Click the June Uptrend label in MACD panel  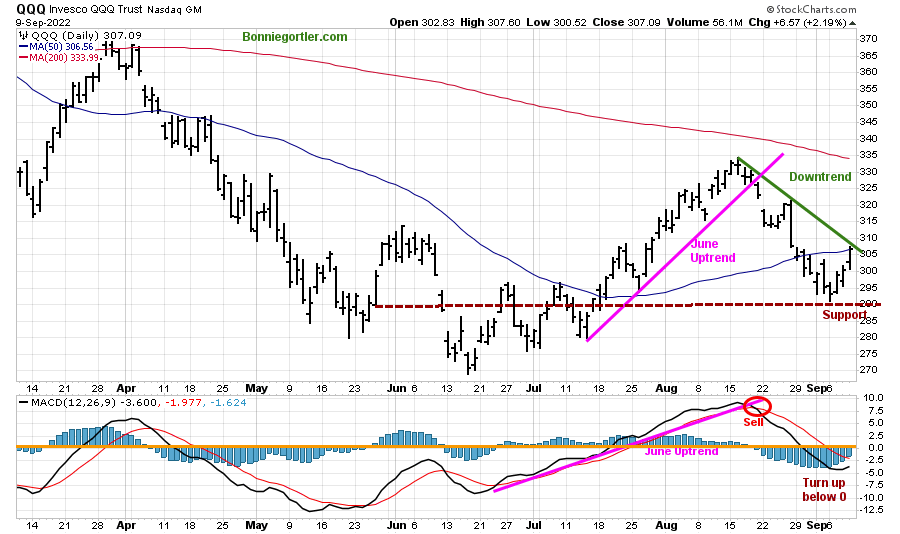(x=681, y=451)
